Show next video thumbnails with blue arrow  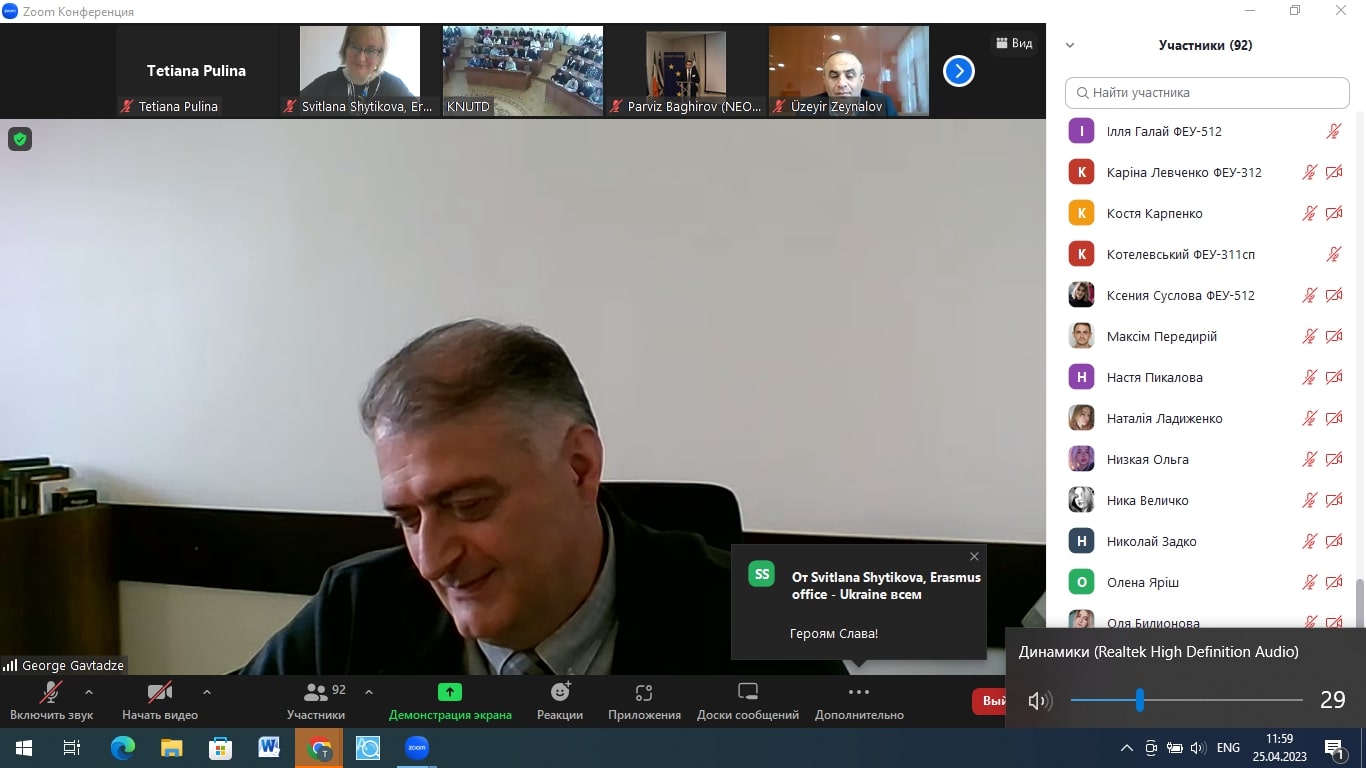pyautogui.click(x=959, y=71)
